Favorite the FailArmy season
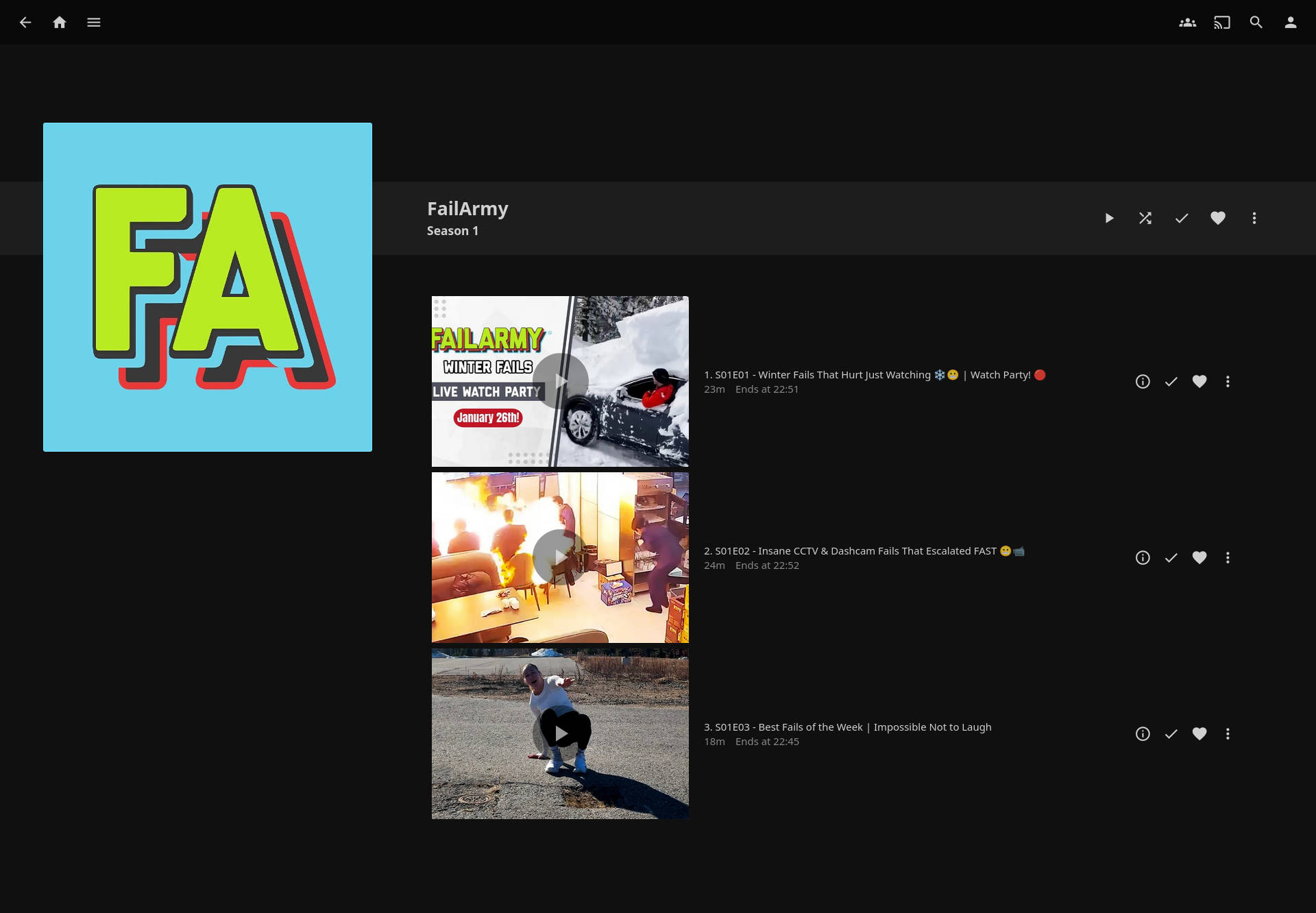This screenshot has height=913, width=1316. pos(1218,218)
